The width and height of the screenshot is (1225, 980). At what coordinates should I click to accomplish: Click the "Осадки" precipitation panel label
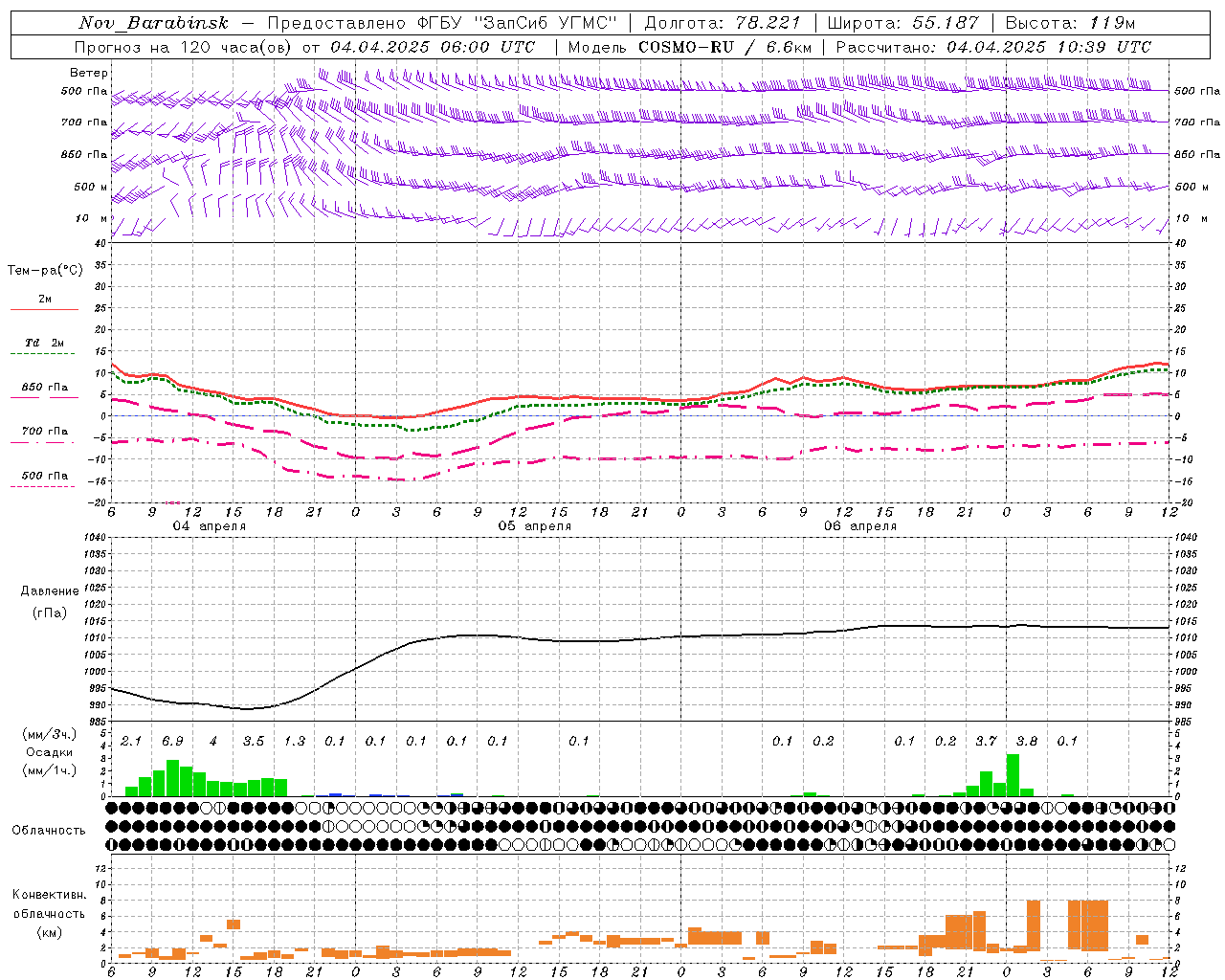50,752
